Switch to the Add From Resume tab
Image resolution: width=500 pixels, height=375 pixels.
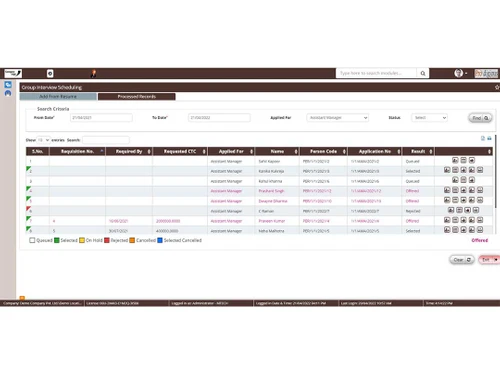tap(58, 97)
